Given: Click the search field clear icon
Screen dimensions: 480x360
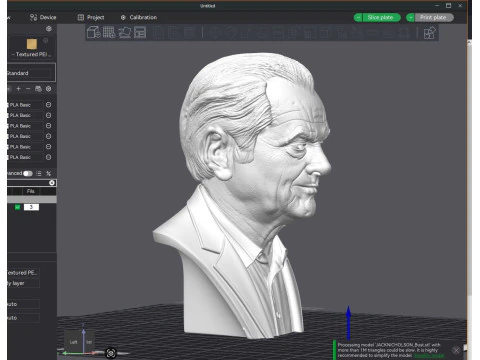Looking at the screenshot, I should 52,183.
